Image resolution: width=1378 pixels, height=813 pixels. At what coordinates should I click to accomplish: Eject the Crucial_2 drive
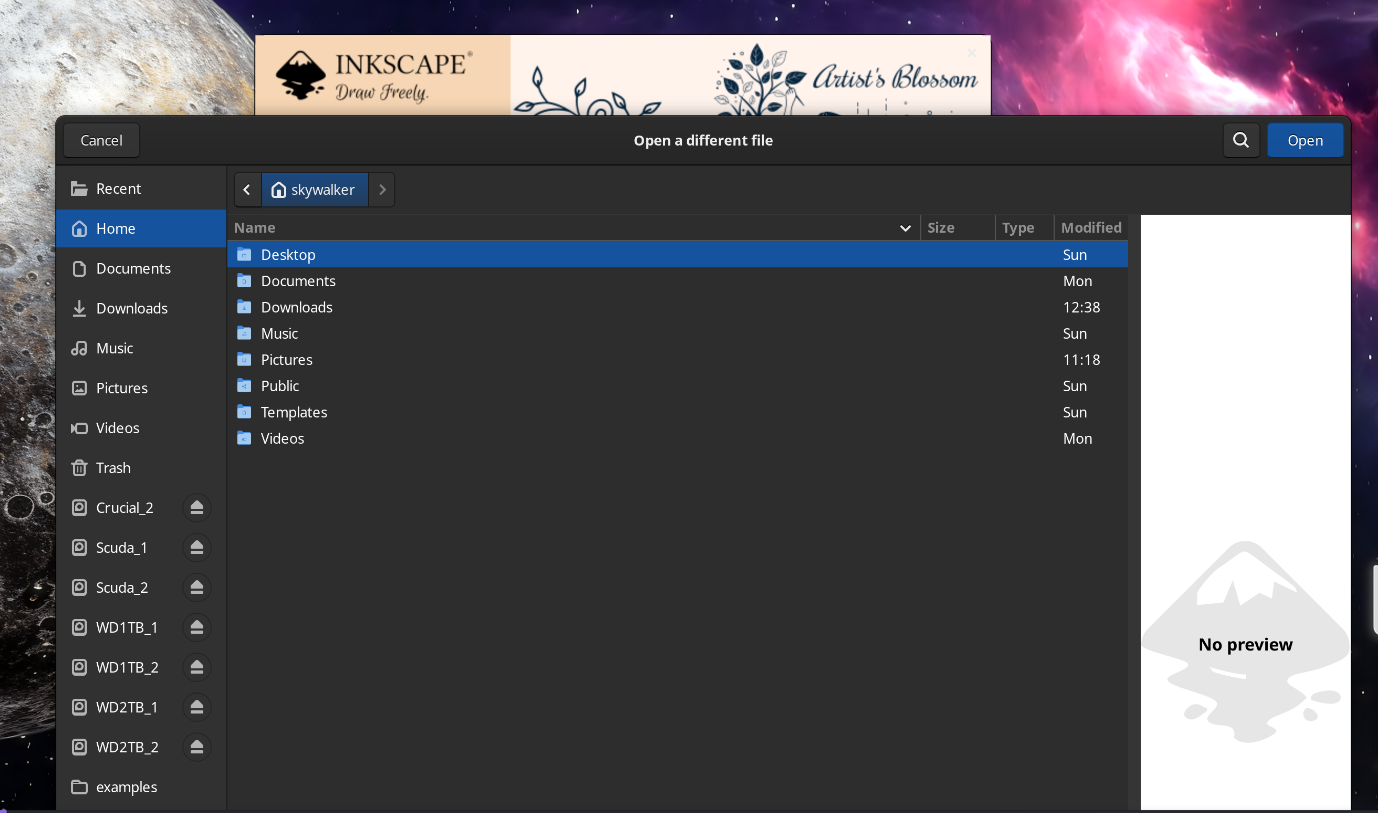pyautogui.click(x=197, y=508)
